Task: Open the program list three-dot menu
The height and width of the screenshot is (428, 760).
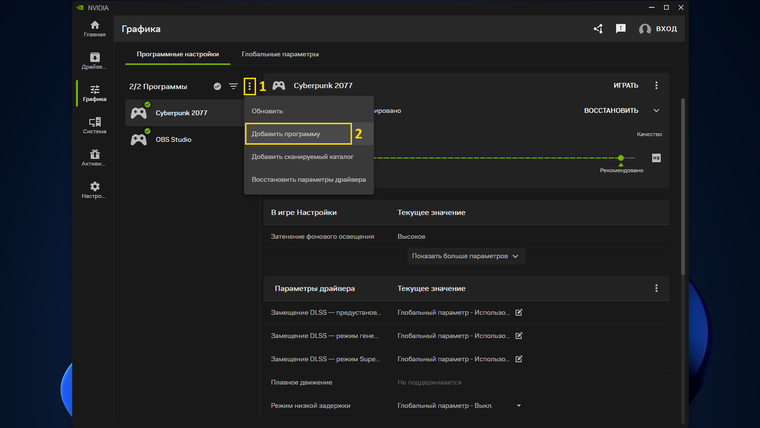Action: tap(250, 86)
